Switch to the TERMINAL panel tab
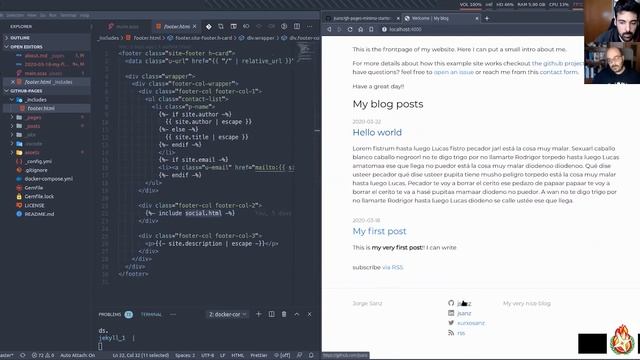Image resolution: width=640 pixels, height=360 pixels. coord(151,314)
